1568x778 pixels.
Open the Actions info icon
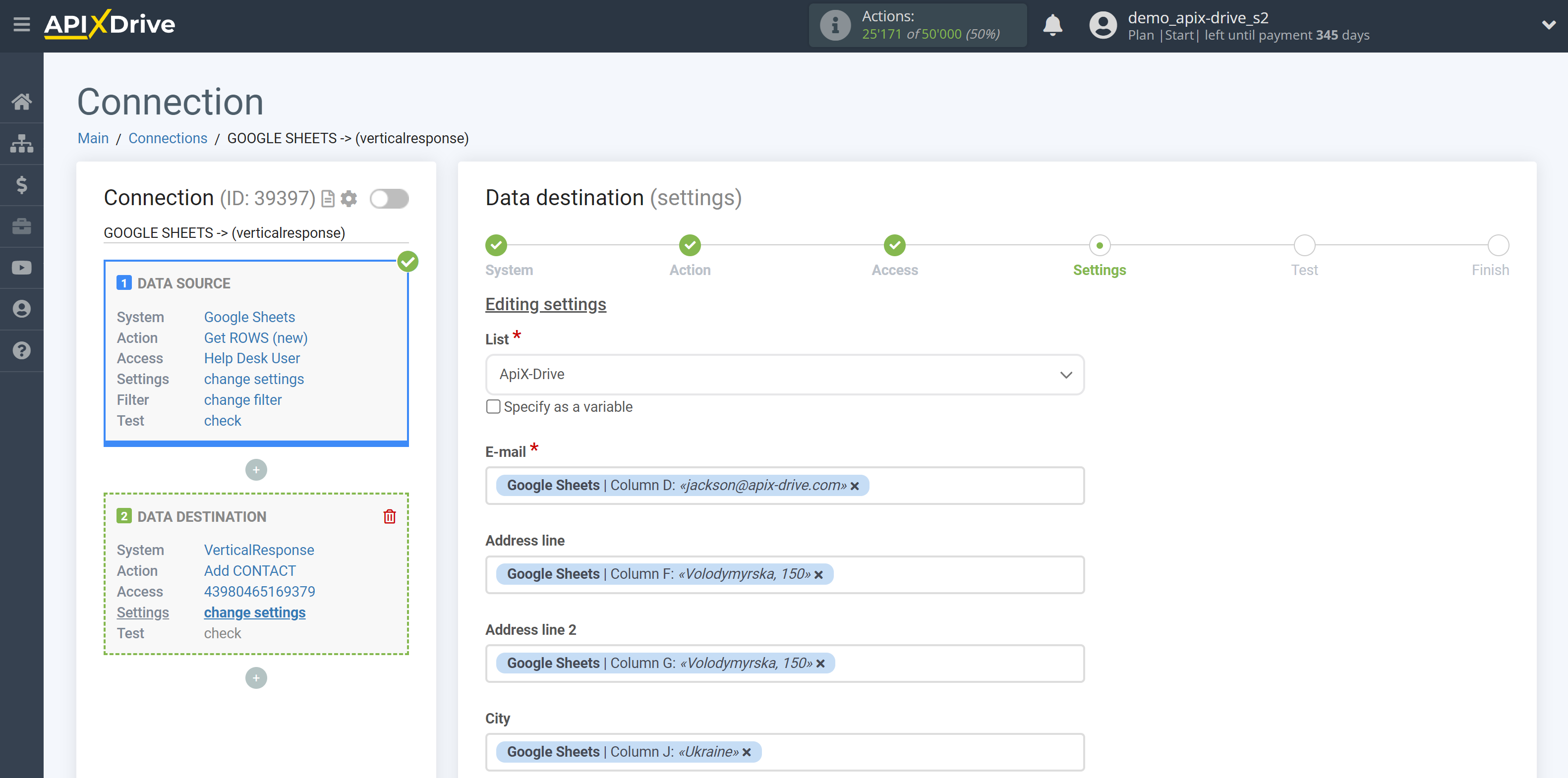[x=834, y=26]
